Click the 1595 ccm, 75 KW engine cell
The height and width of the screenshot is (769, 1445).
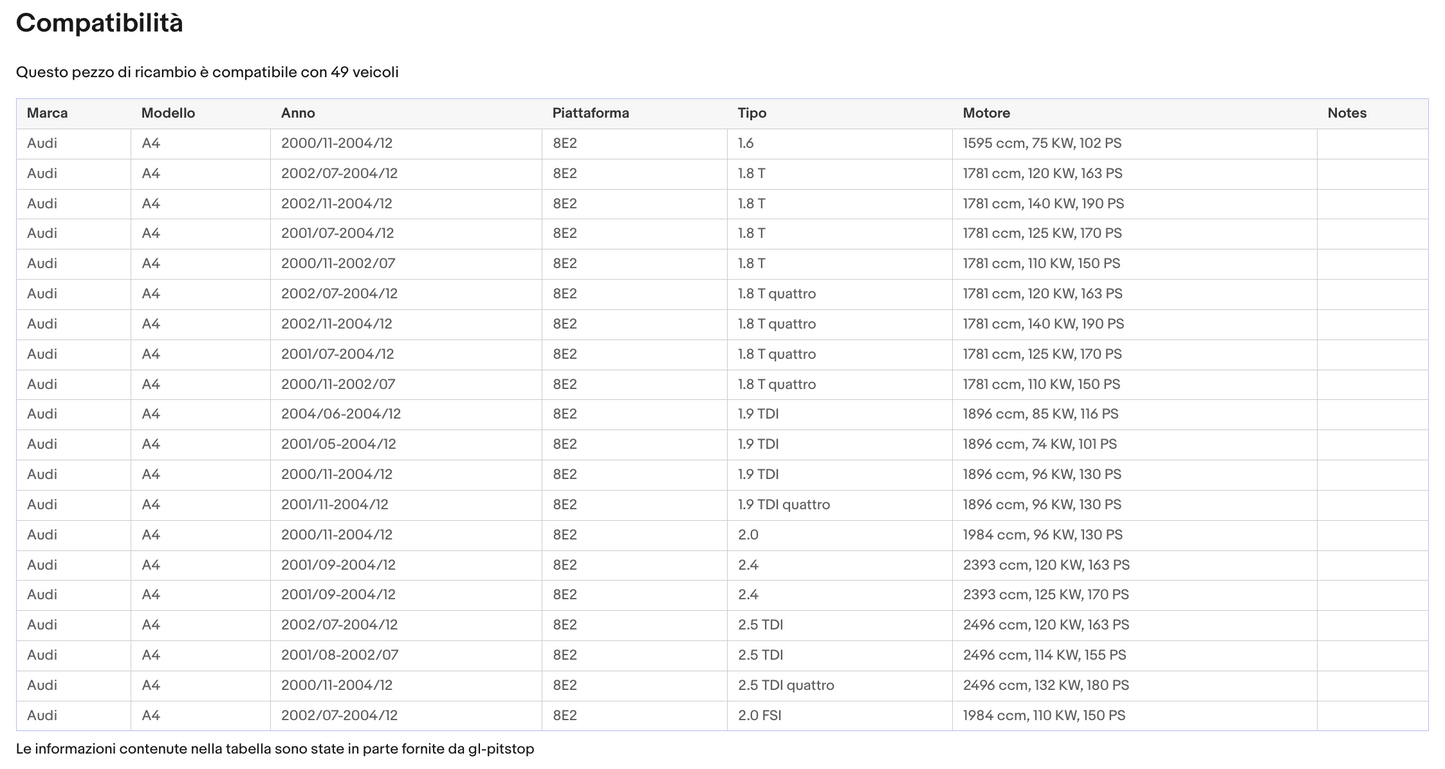(1042, 143)
